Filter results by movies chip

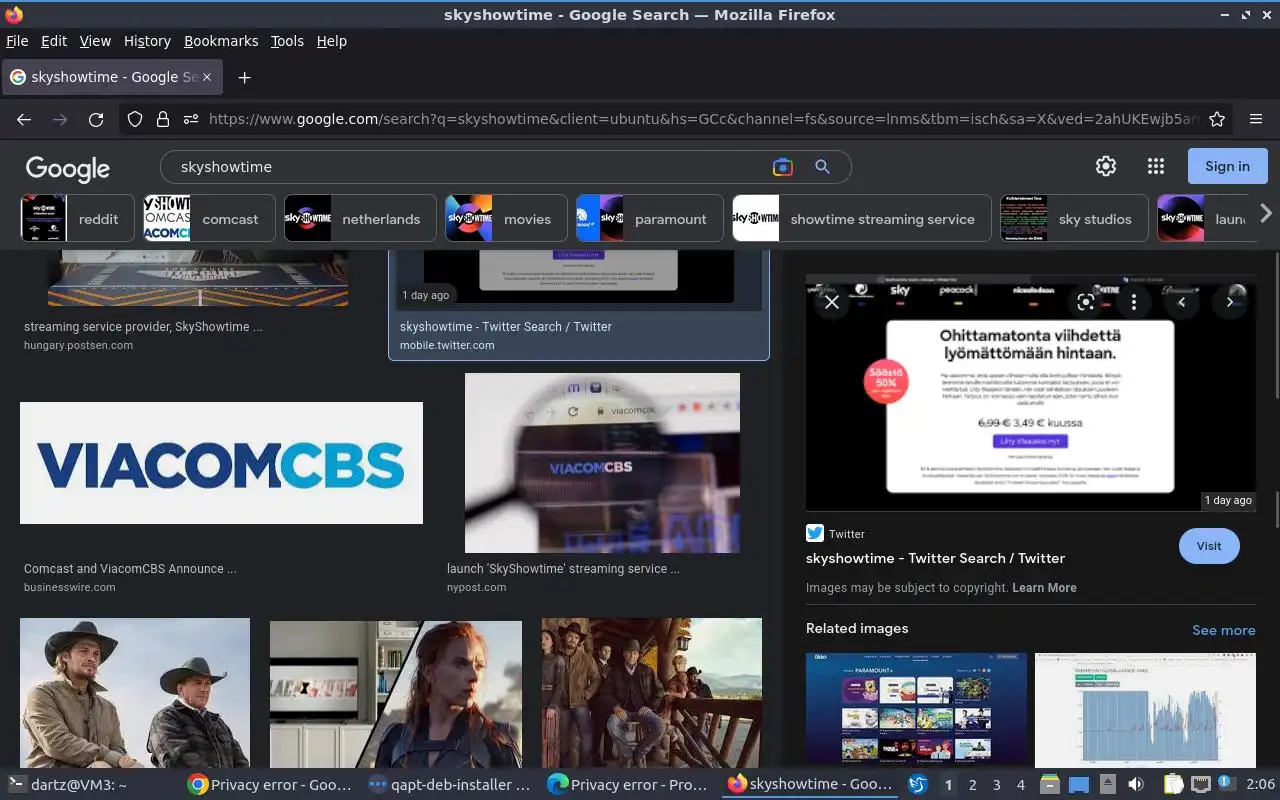[x=506, y=219]
